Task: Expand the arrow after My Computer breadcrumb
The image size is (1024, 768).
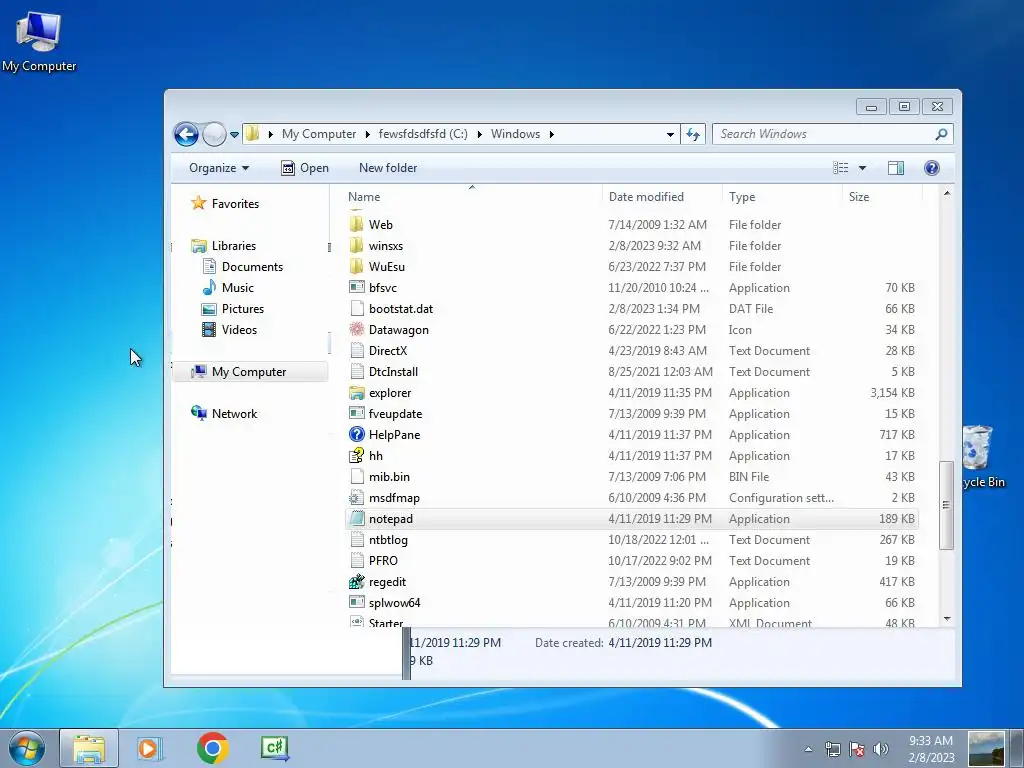Action: tap(367, 134)
